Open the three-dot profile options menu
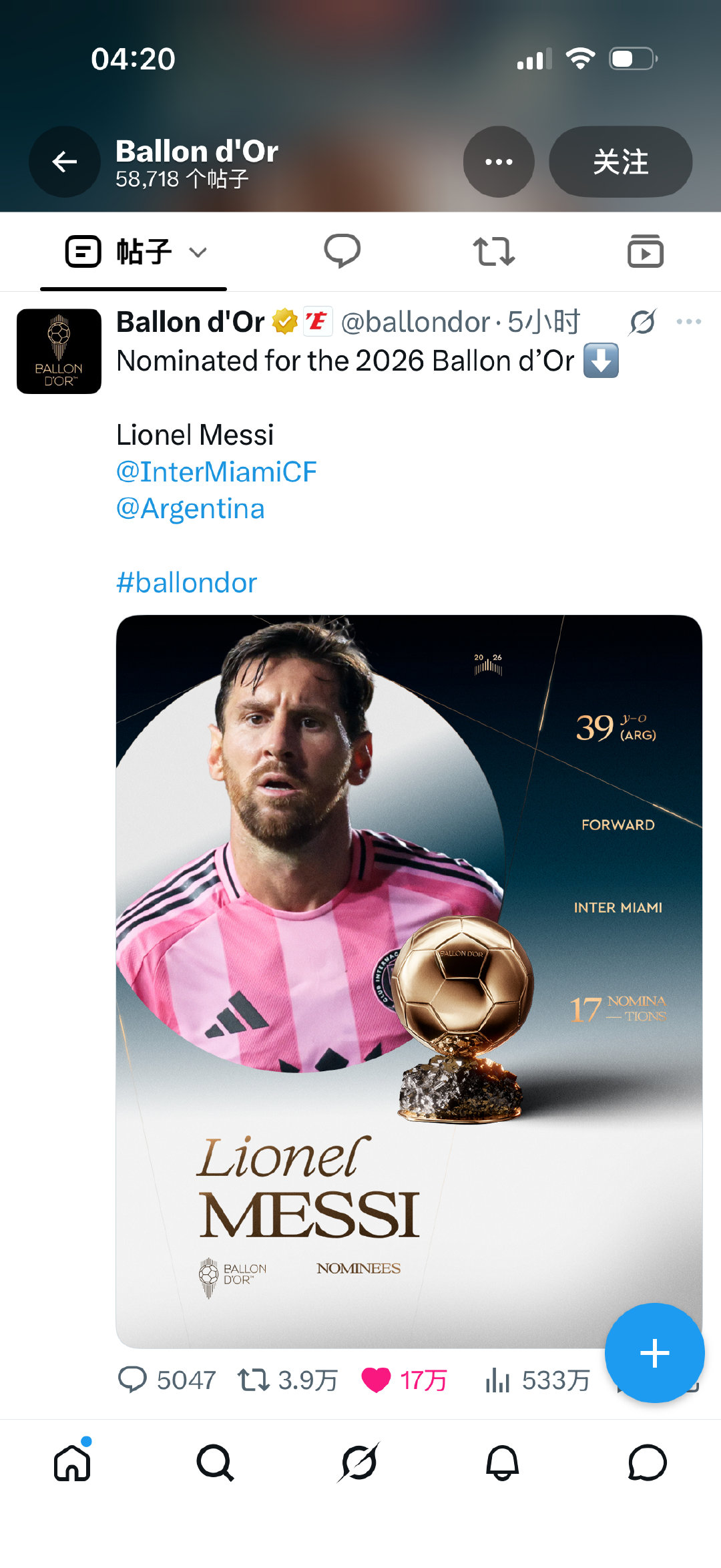 499,162
